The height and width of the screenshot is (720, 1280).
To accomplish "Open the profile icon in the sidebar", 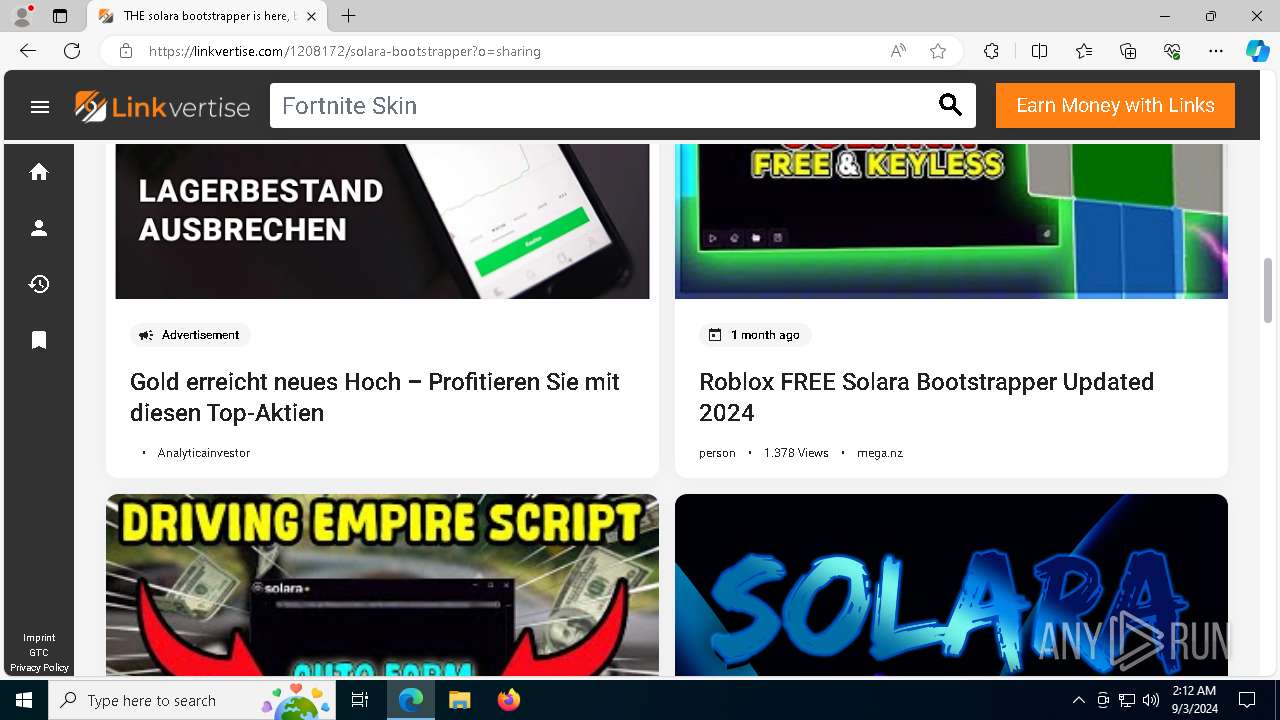I will tap(39, 228).
